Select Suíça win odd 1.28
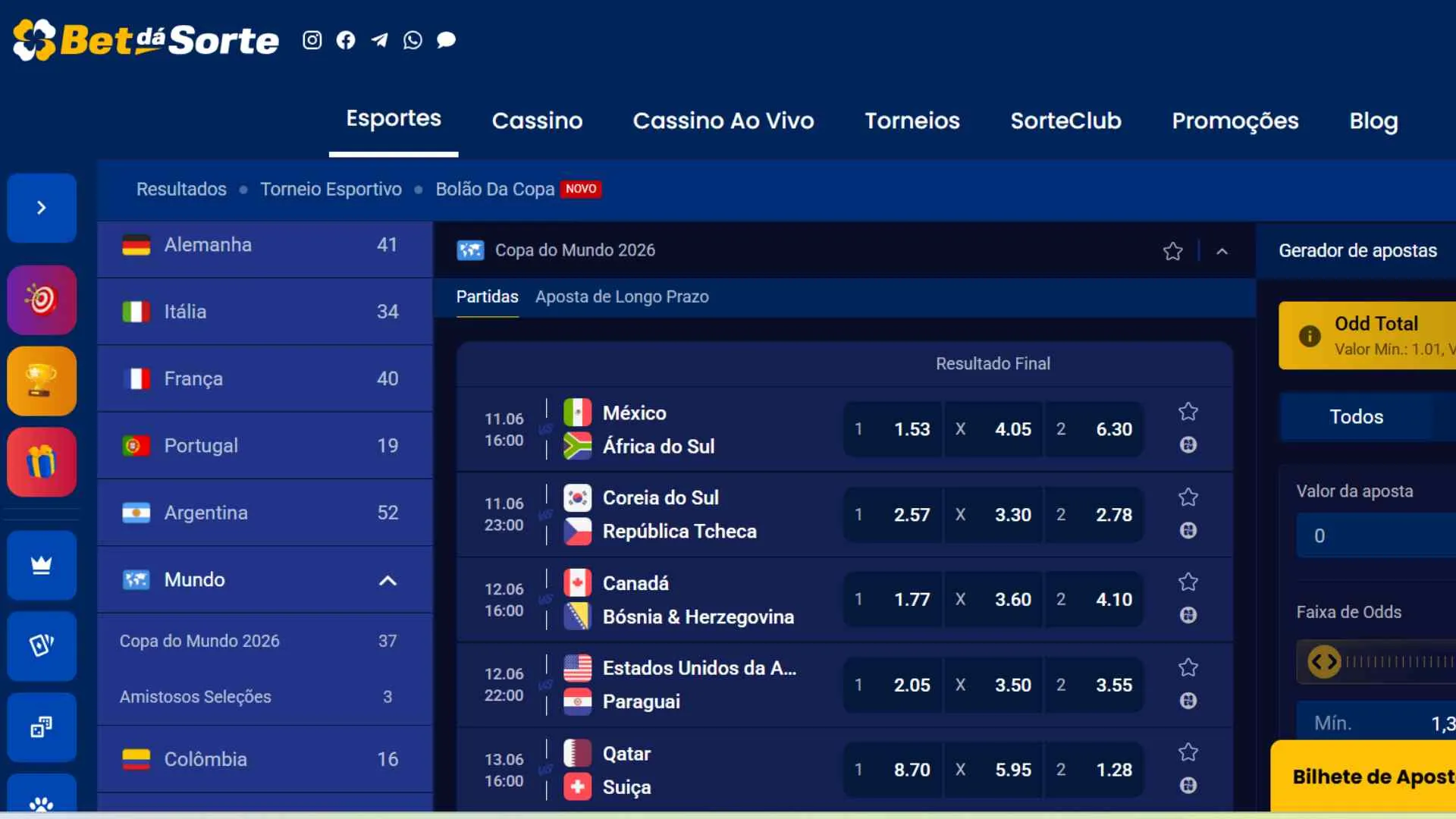The image size is (1456, 819). tap(1094, 770)
